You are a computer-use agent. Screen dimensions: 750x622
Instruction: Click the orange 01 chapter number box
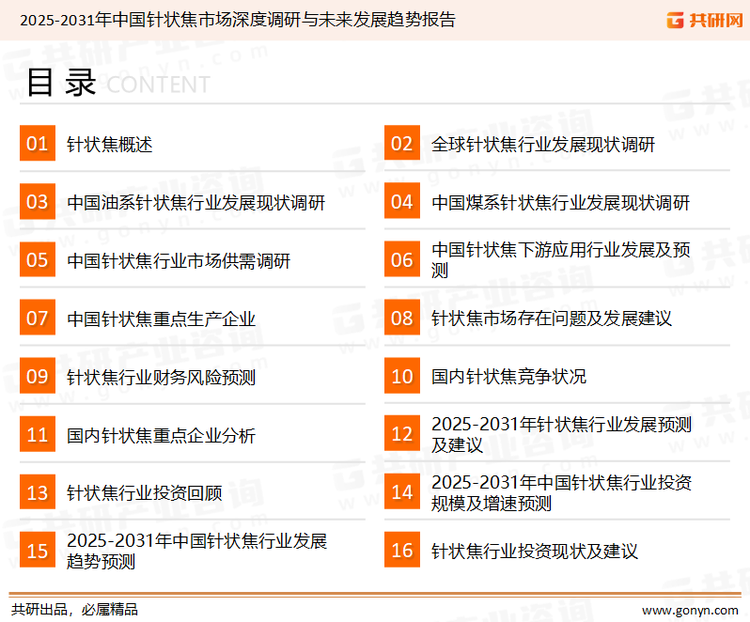pyautogui.click(x=37, y=144)
